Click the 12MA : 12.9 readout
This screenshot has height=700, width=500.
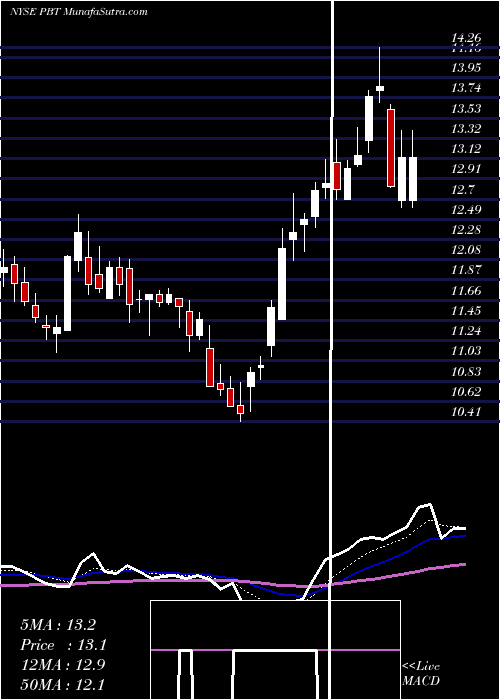click(62, 664)
